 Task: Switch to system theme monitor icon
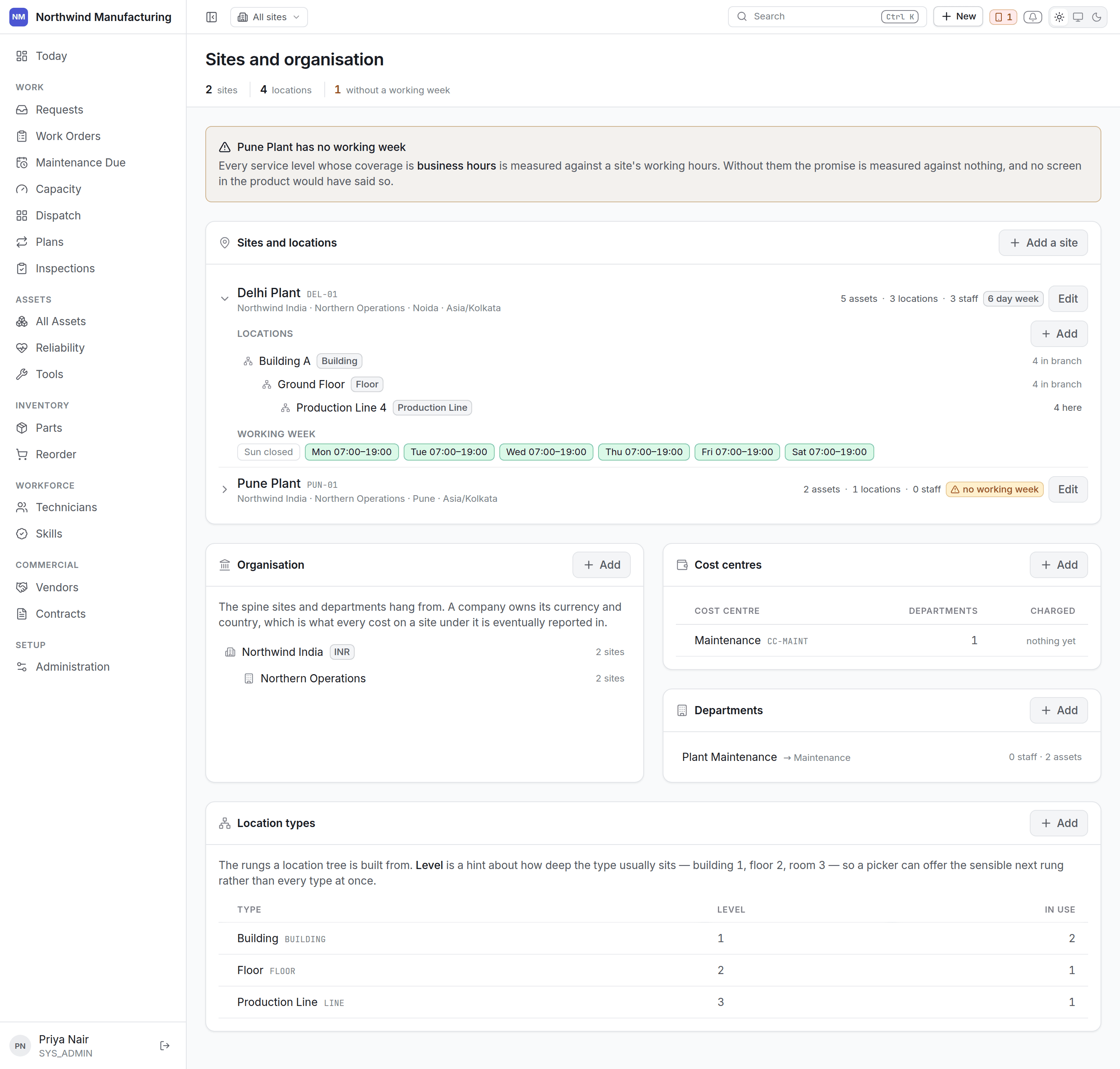[x=1078, y=17]
